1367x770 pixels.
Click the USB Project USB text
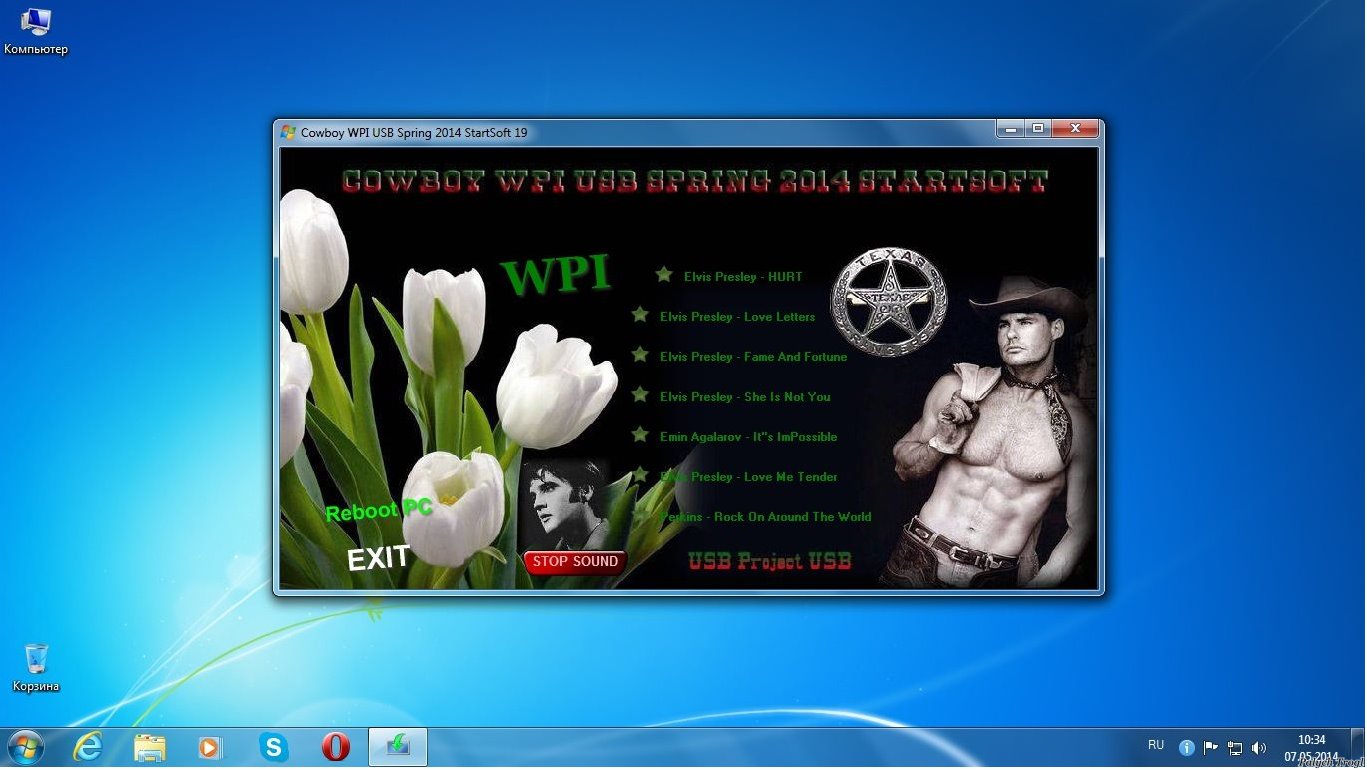pyautogui.click(x=770, y=561)
